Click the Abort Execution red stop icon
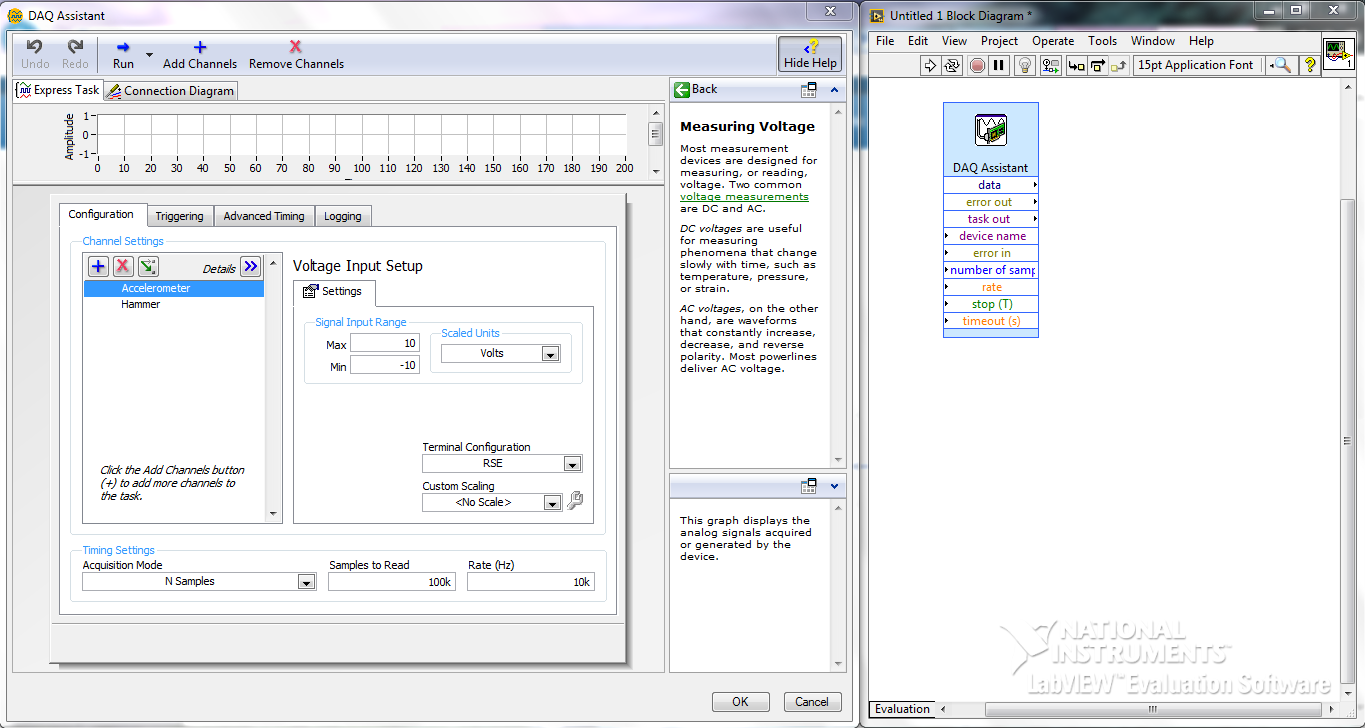1365x728 pixels. pos(977,65)
